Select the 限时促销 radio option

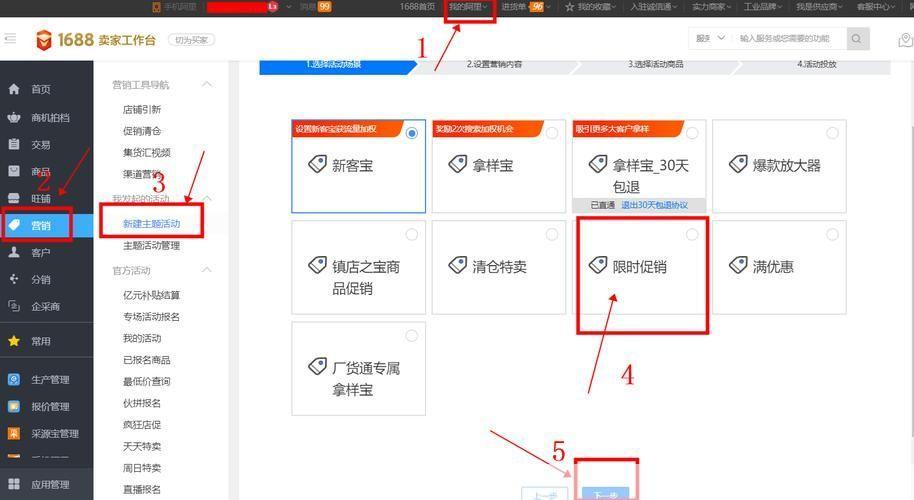tap(692, 235)
